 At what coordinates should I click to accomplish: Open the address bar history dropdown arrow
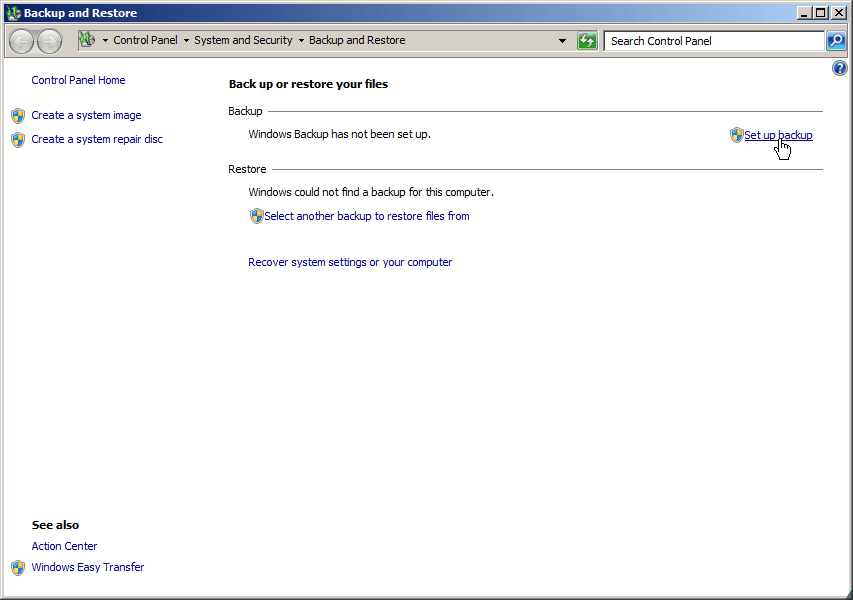point(562,41)
